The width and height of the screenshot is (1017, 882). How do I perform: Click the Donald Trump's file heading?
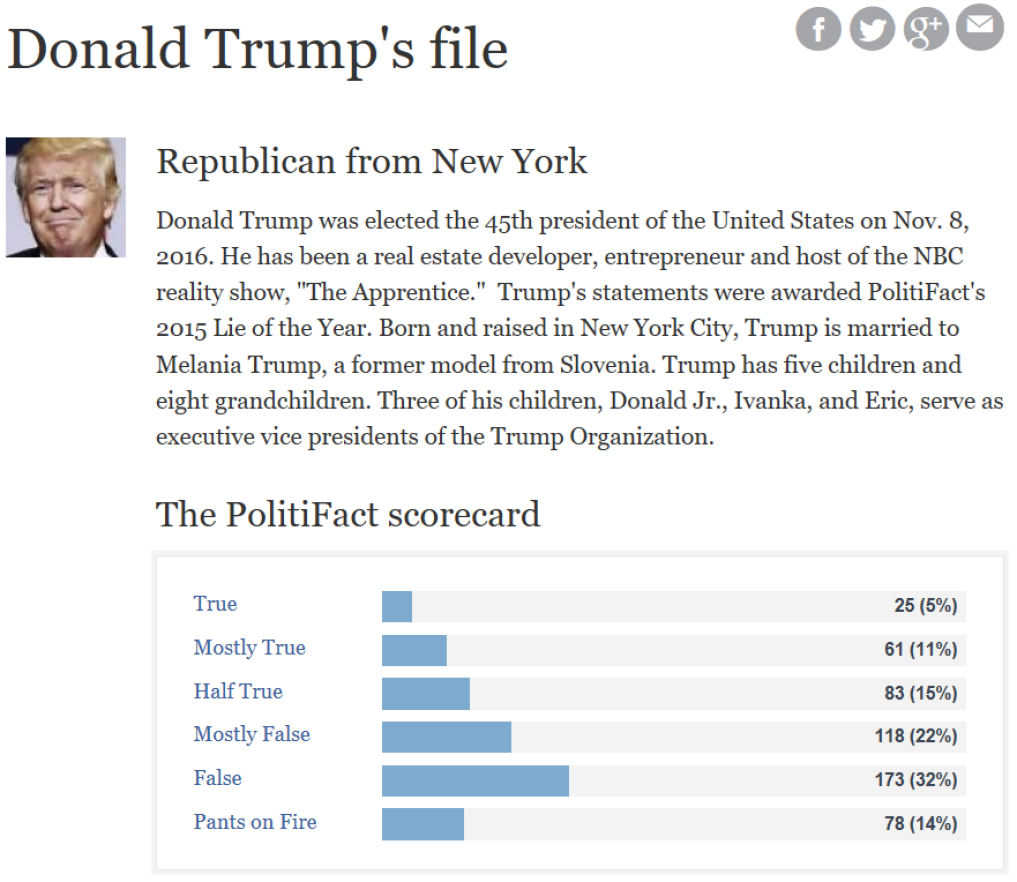tap(257, 51)
